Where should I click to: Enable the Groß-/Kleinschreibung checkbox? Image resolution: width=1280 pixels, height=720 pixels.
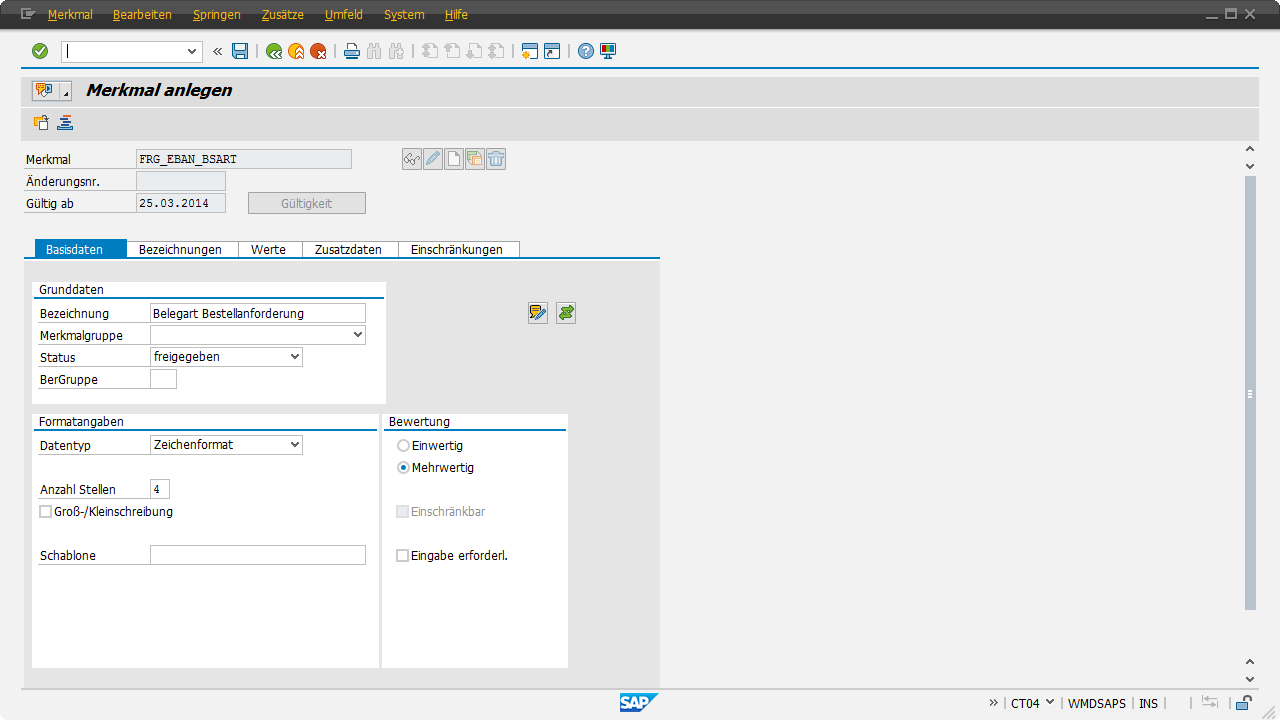pos(45,512)
